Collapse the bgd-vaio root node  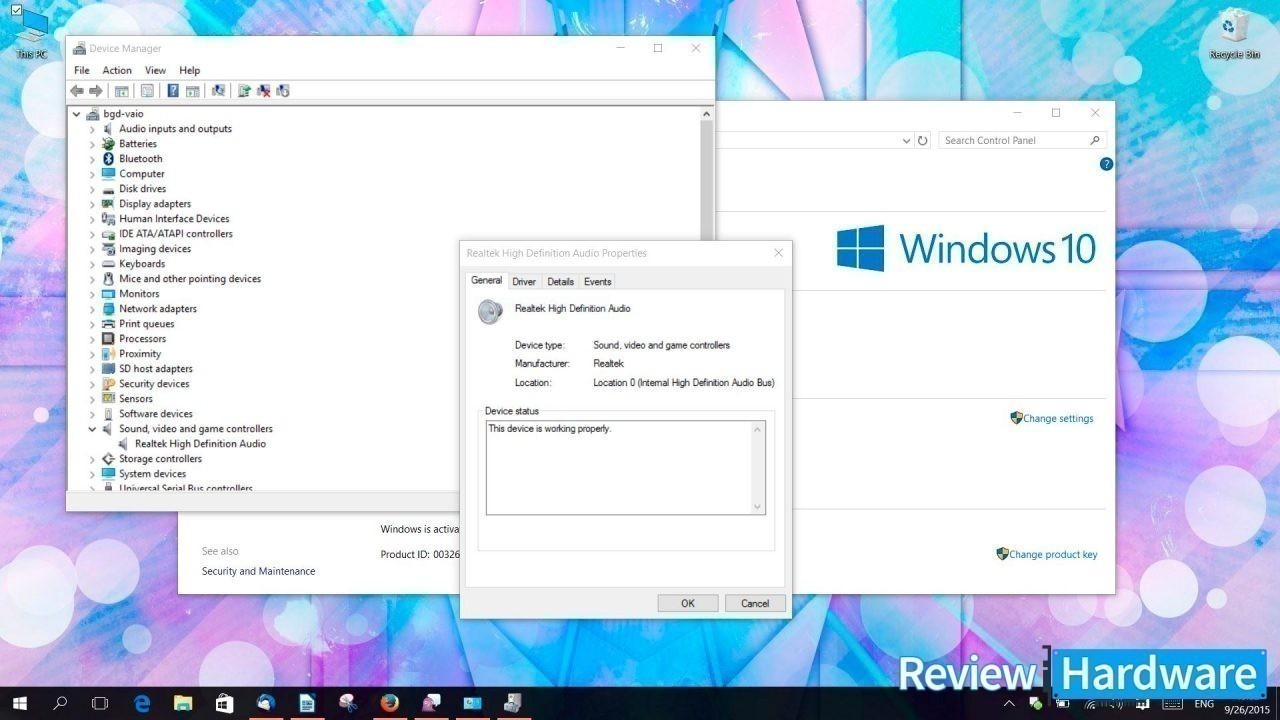(x=77, y=114)
